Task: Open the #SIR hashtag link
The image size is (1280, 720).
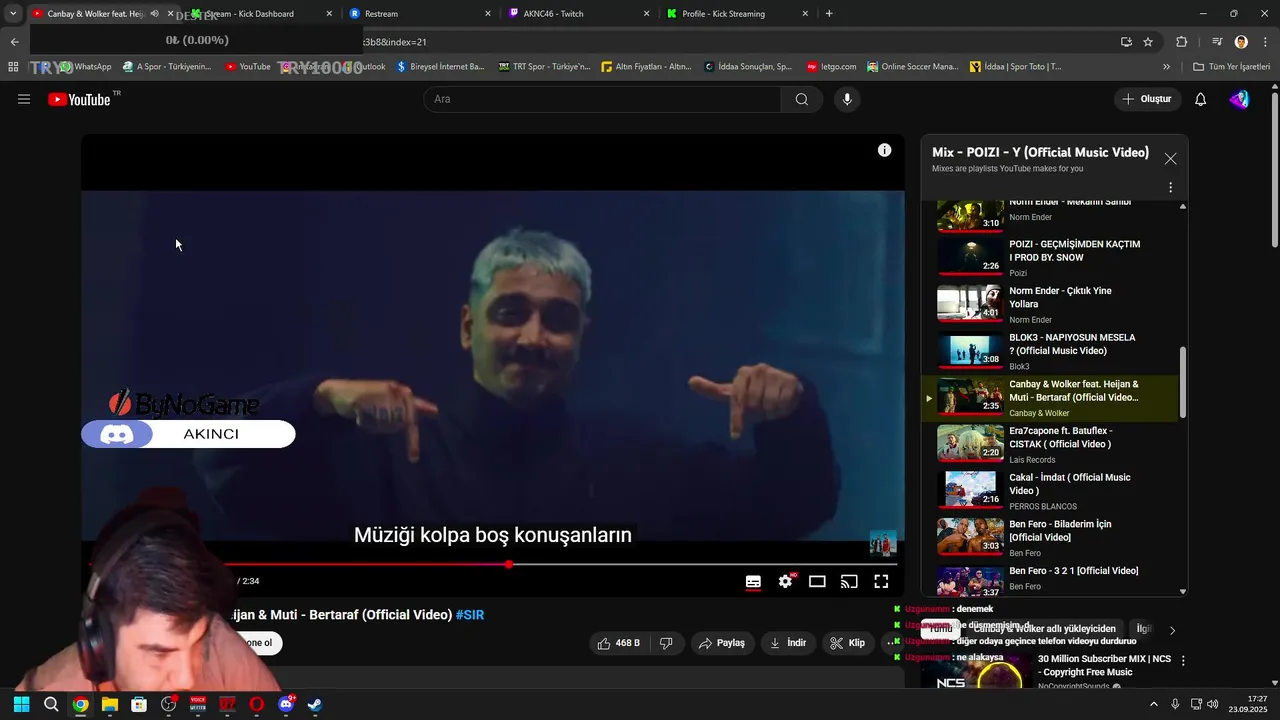Action: (470, 615)
